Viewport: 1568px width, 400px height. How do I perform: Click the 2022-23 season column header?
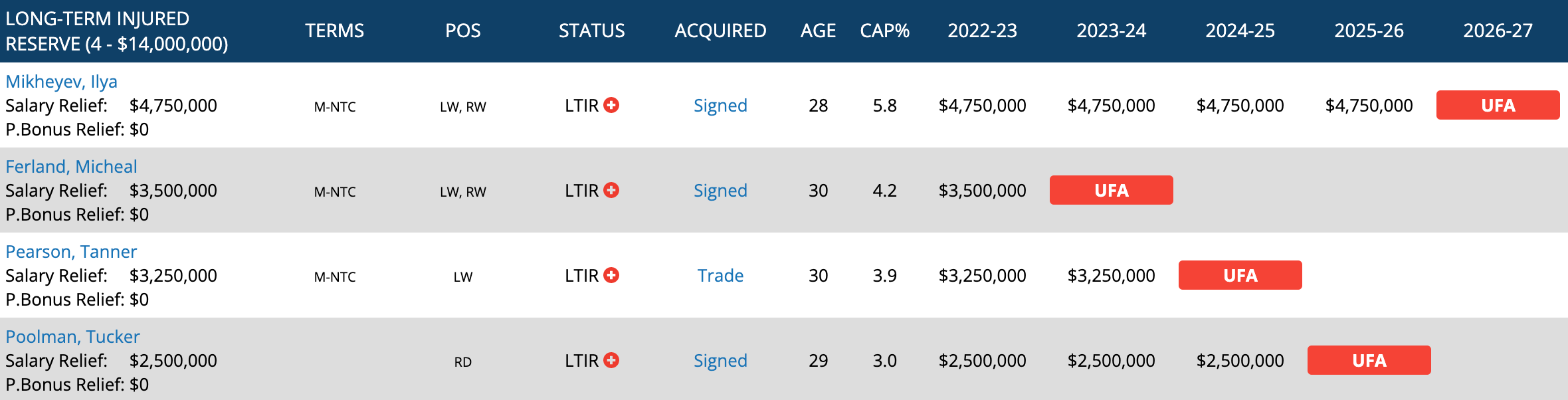982,31
